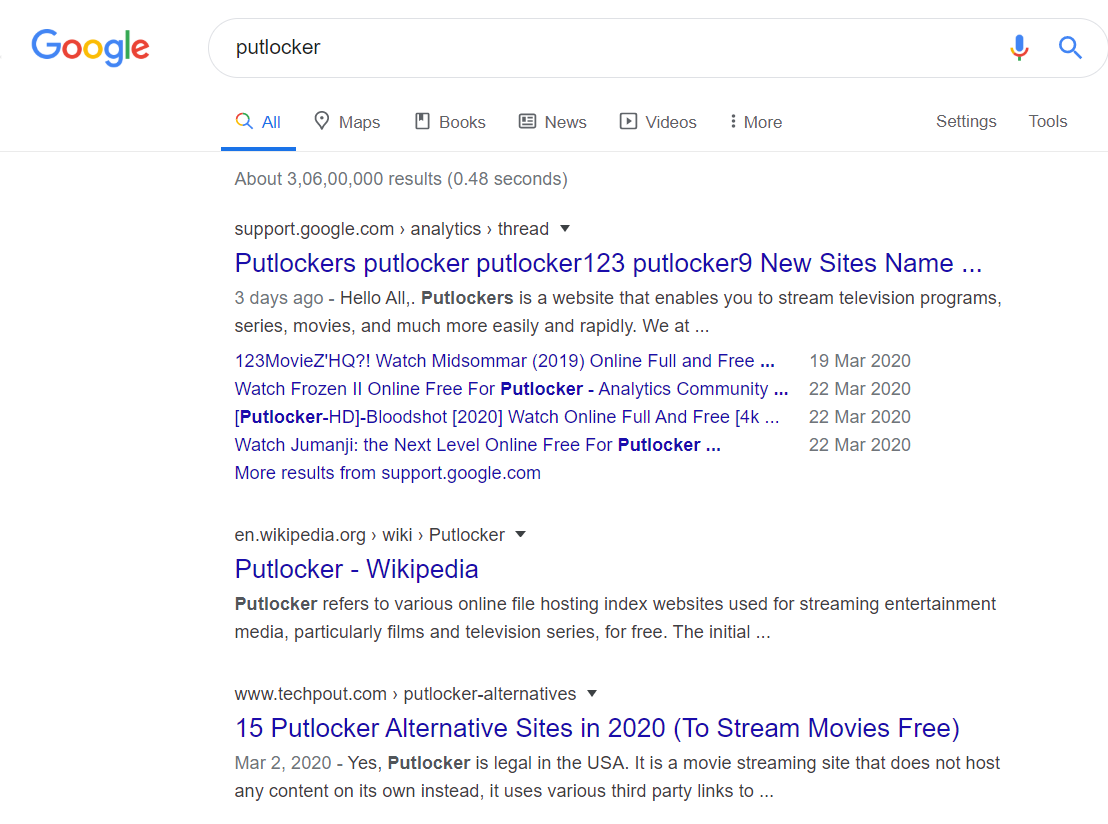Open search Settings
The width and height of the screenshot is (1108, 824).
tap(966, 122)
